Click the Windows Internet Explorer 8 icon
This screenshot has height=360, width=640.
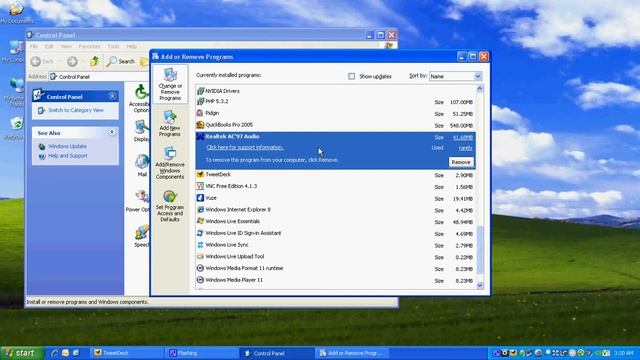coord(200,209)
